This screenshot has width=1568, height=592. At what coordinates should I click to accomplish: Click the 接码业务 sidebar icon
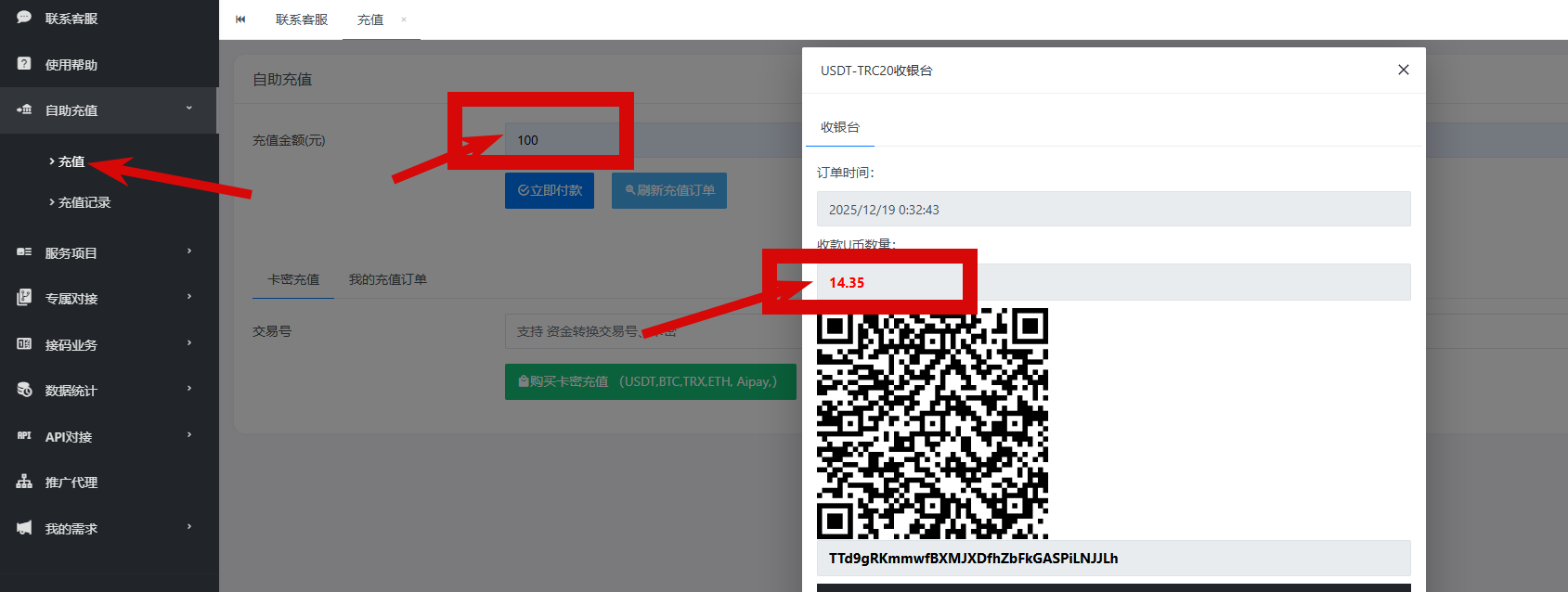tap(24, 344)
